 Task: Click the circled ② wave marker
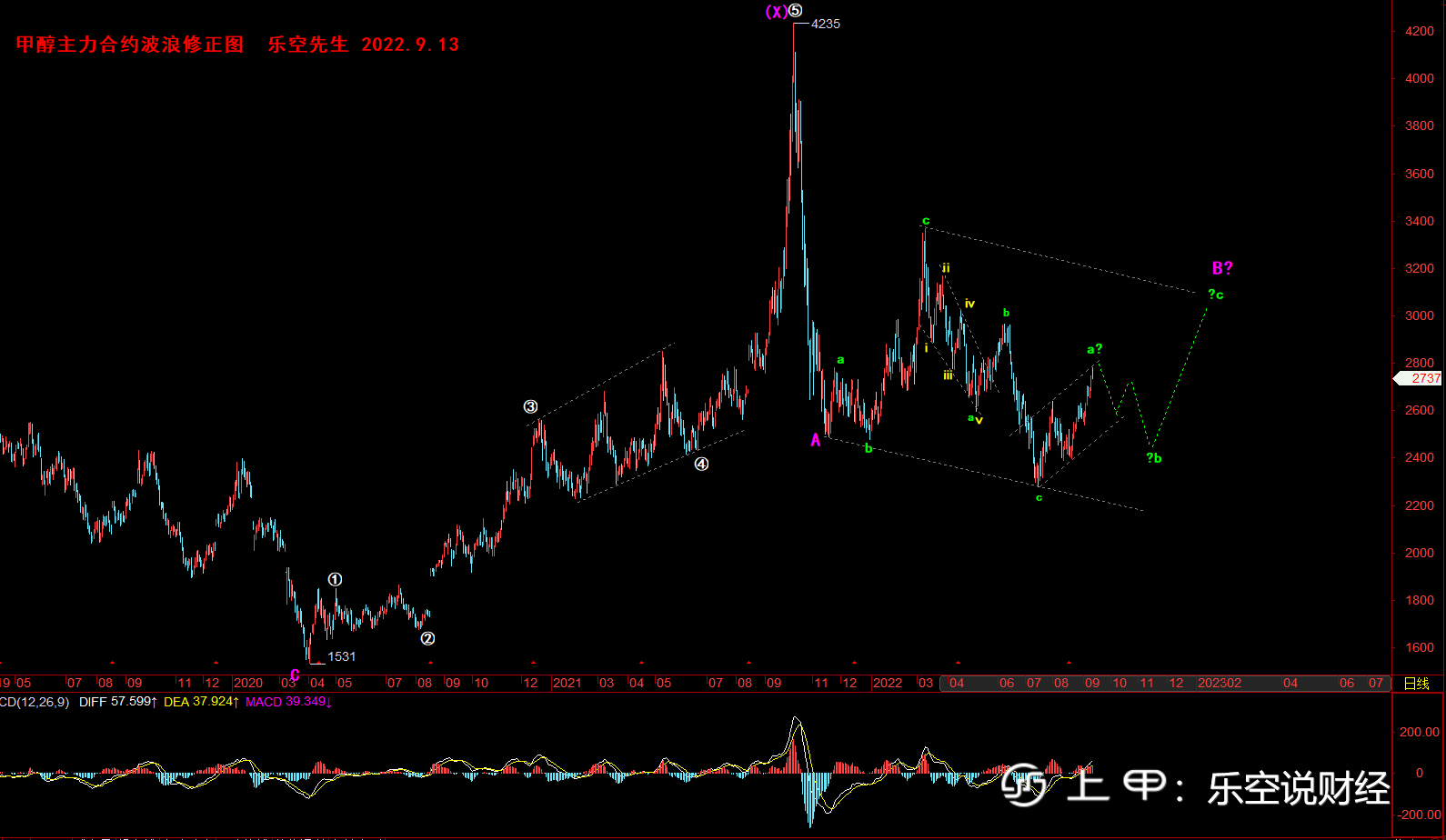[427, 638]
